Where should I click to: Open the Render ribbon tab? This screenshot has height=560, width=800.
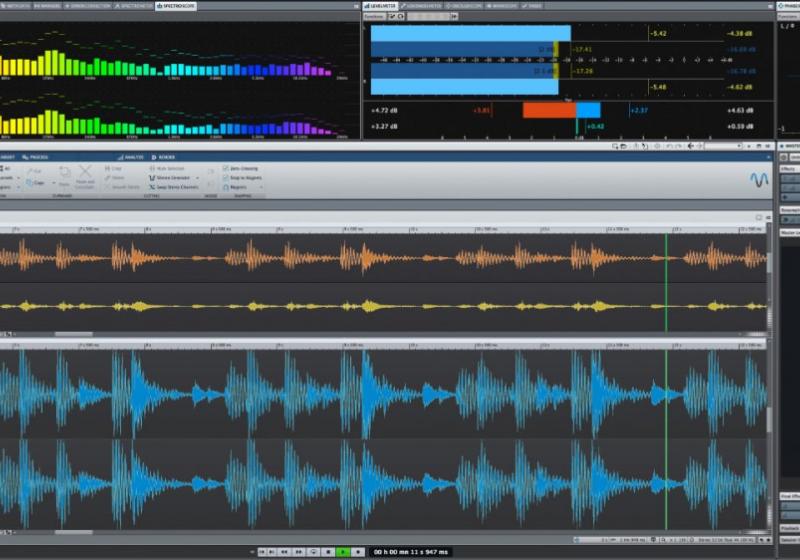165,157
